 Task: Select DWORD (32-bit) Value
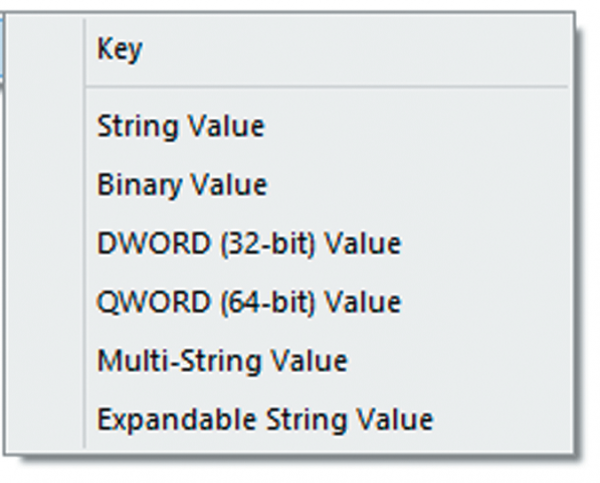coord(248,243)
